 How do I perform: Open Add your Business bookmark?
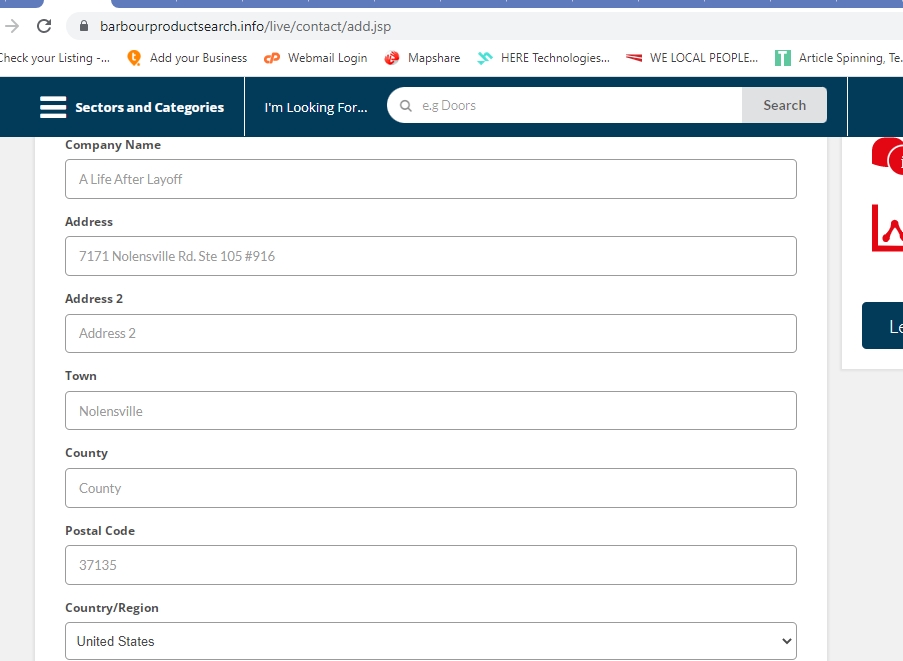pos(187,58)
